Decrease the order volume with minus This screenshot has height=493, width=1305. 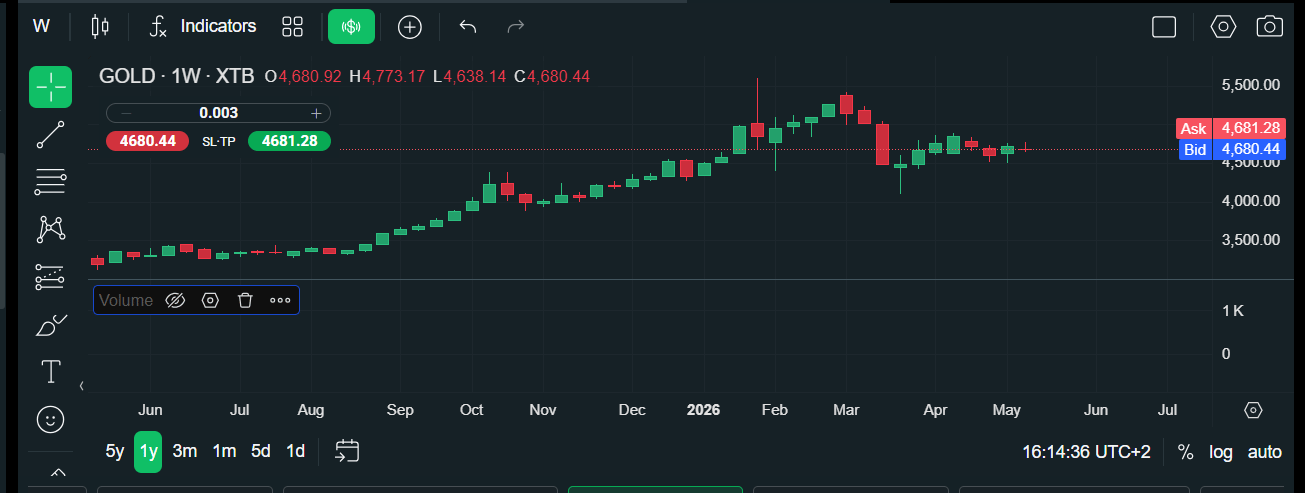click(x=126, y=113)
